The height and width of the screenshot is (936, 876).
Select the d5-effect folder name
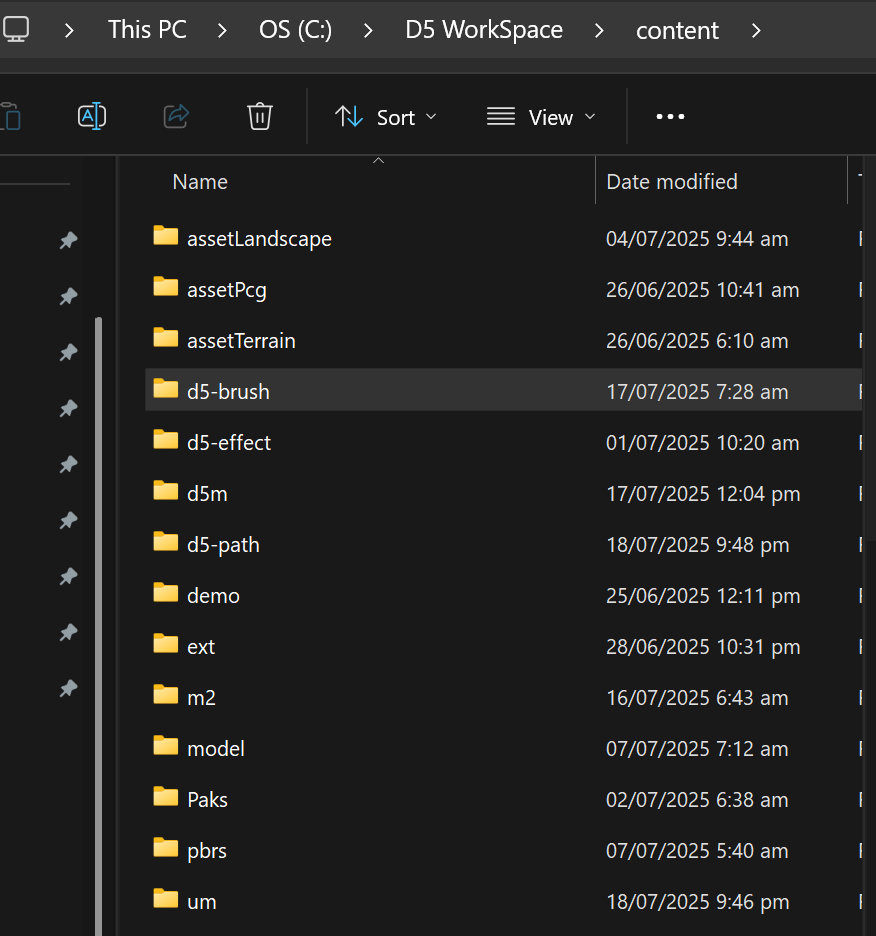pyautogui.click(x=229, y=443)
